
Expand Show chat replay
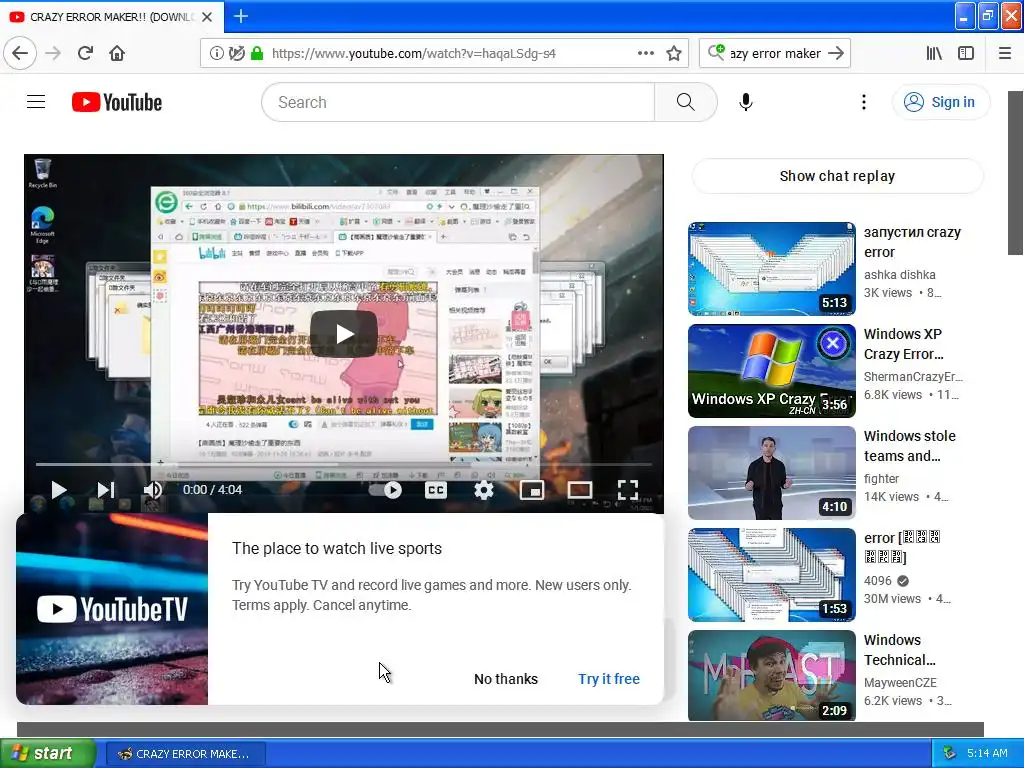pos(837,176)
